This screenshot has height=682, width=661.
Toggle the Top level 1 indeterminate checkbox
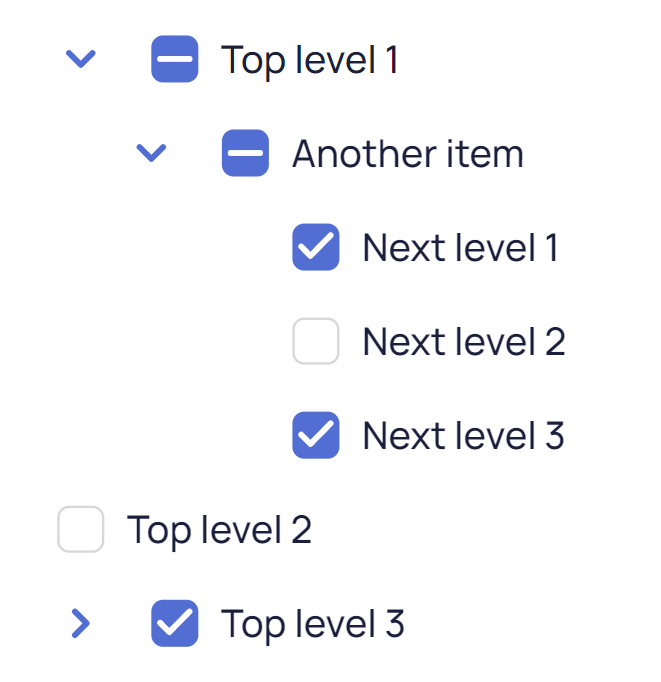pyautogui.click(x=175, y=60)
